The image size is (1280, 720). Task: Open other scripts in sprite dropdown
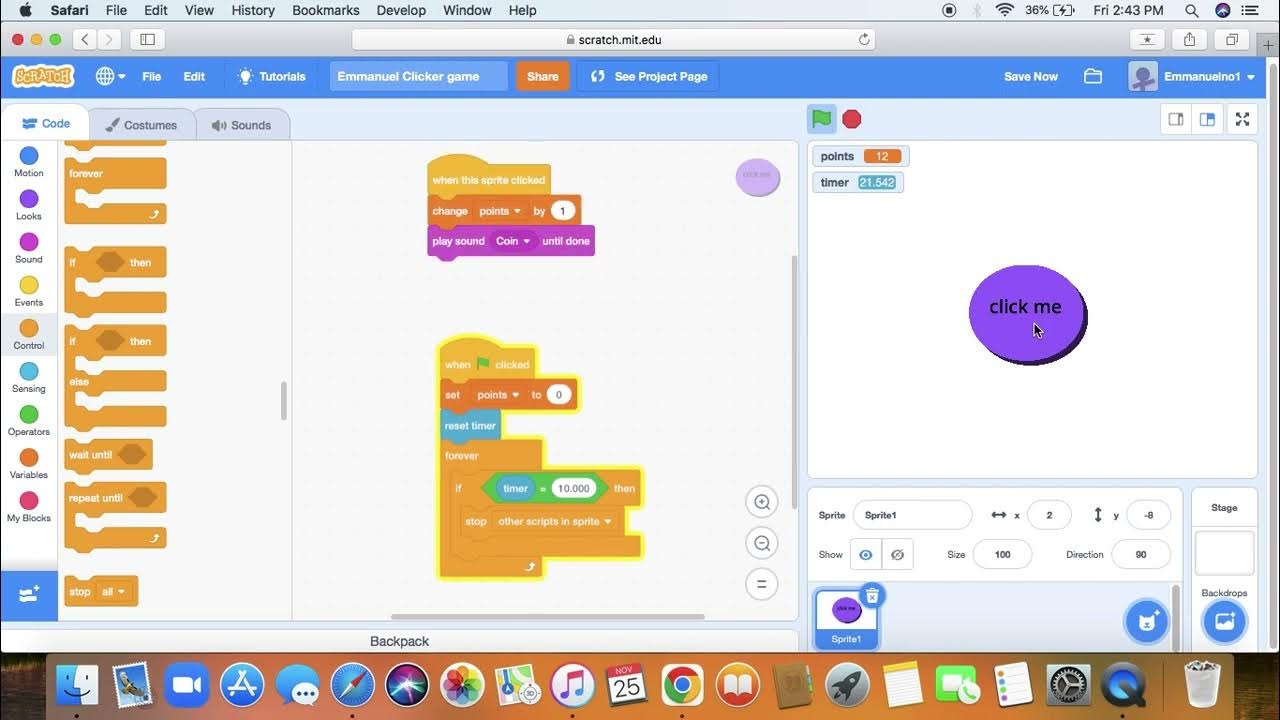pyautogui.click(x=555, y=521)
